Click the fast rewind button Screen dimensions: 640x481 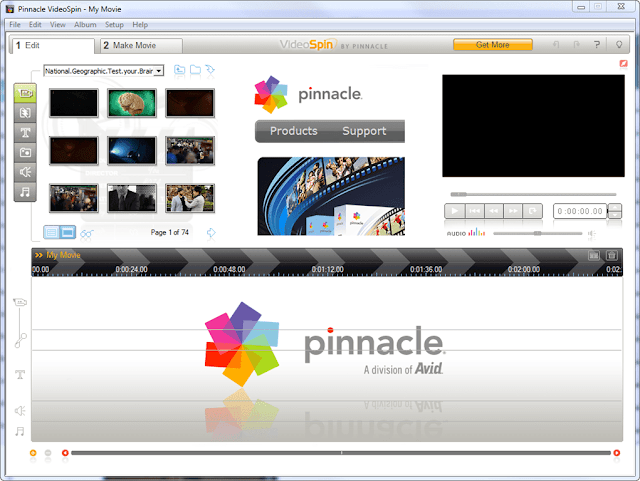coord(494,211)
